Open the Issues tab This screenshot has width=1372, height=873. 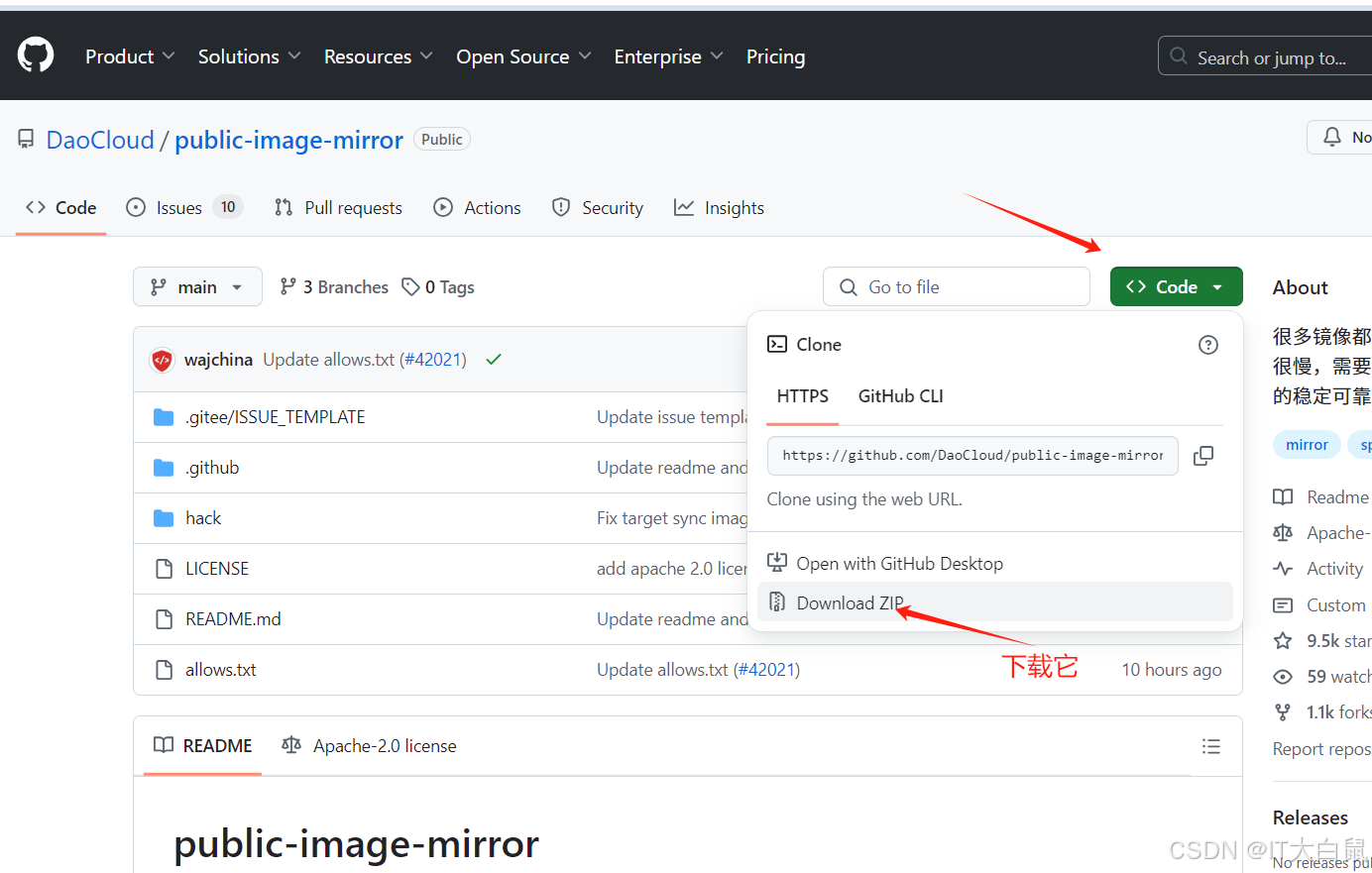coord(184,207)
